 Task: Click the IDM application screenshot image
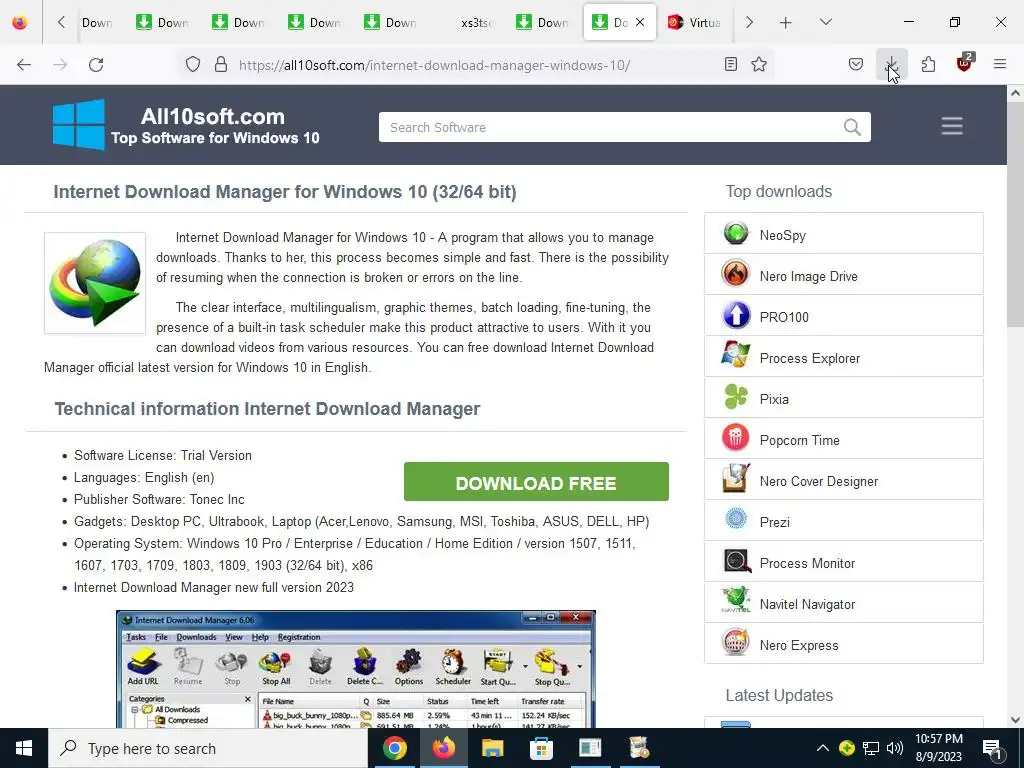click(x=356, y=669)
